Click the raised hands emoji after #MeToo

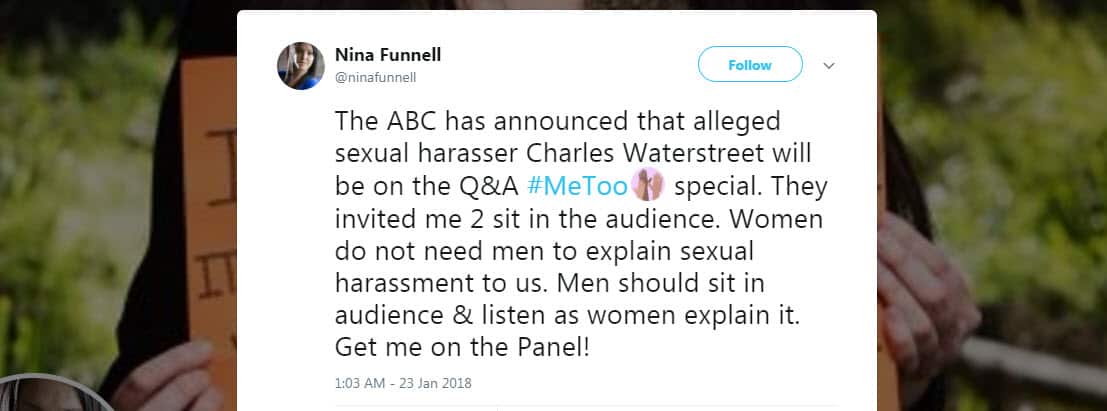click(649, 186)
